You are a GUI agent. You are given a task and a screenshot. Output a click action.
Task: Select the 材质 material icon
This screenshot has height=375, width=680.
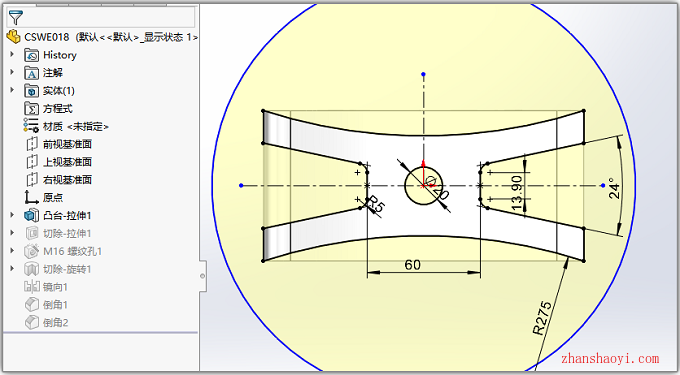click(31, 126)
